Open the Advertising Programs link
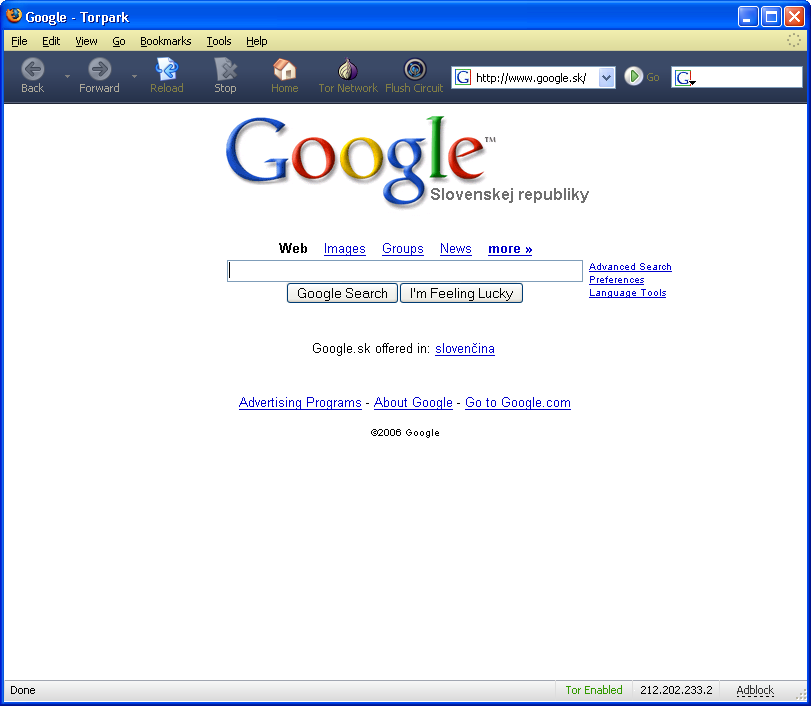The image size is (811, 706). [300, 402]
